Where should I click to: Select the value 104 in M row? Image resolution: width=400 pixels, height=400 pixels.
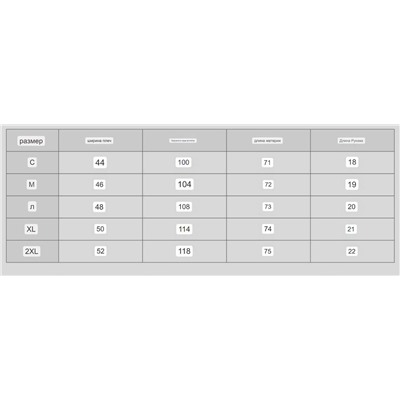click(184, 184)
